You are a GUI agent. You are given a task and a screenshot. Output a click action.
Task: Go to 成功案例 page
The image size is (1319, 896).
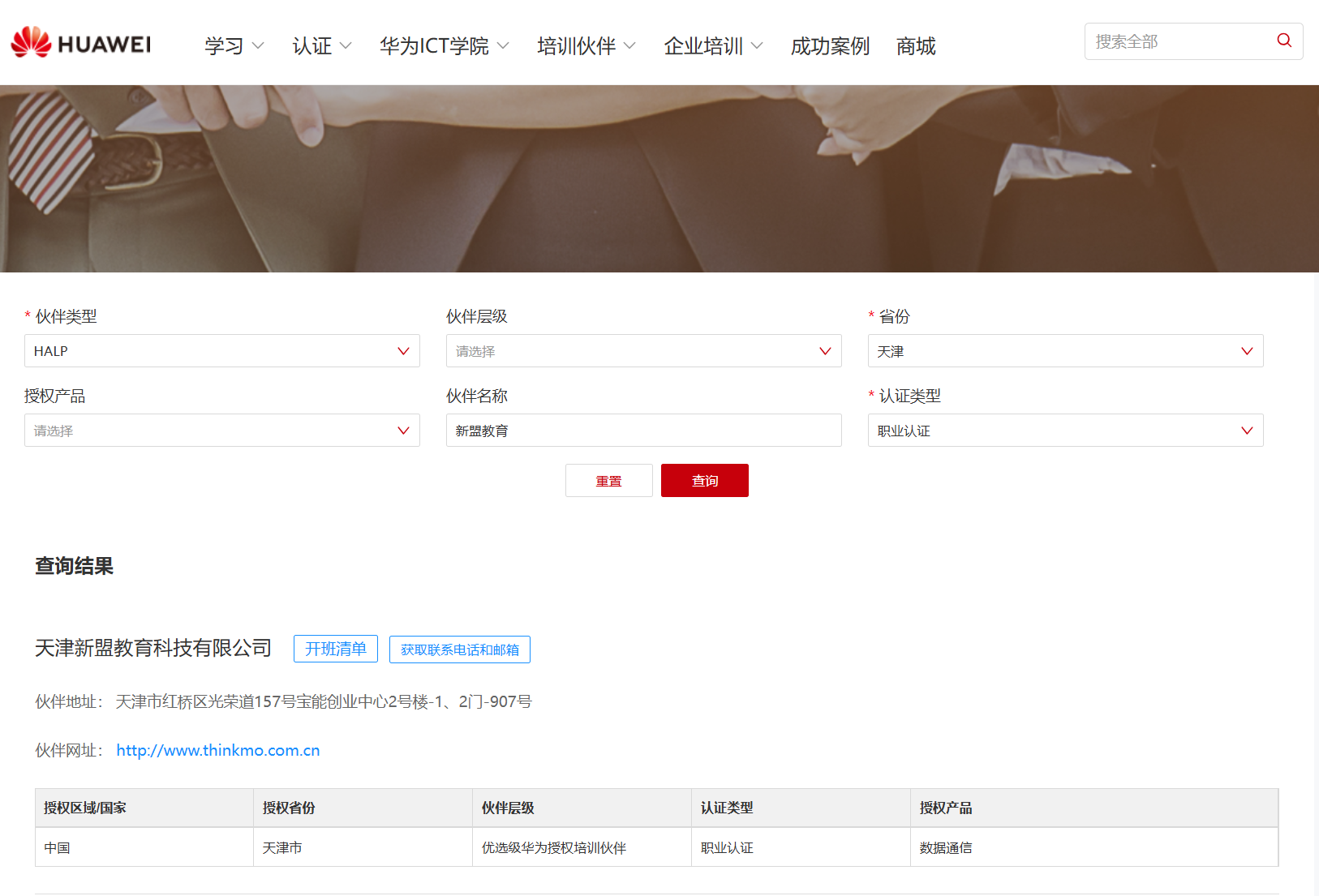click(x=830, y=46)
